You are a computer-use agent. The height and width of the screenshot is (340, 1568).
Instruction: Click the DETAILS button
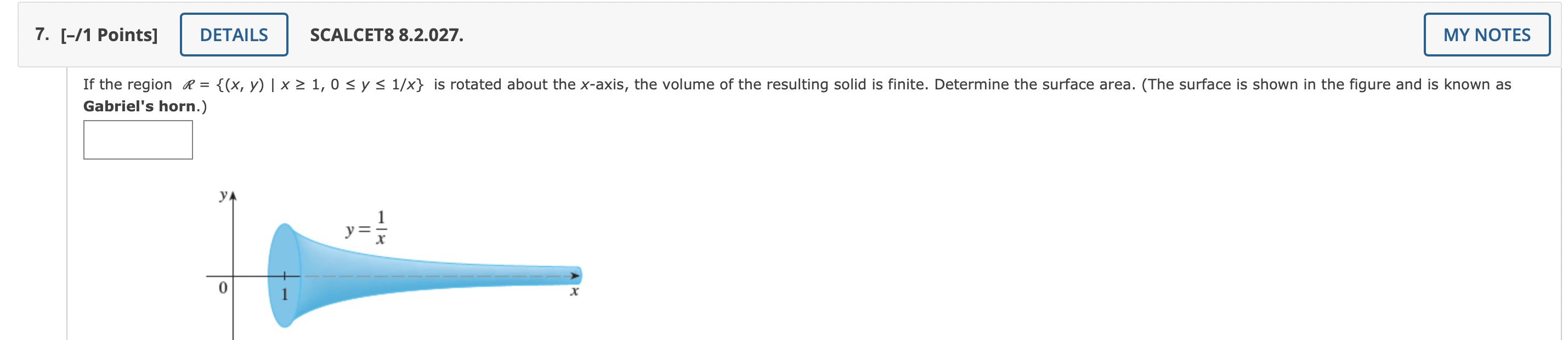click(x=234, y=35)
